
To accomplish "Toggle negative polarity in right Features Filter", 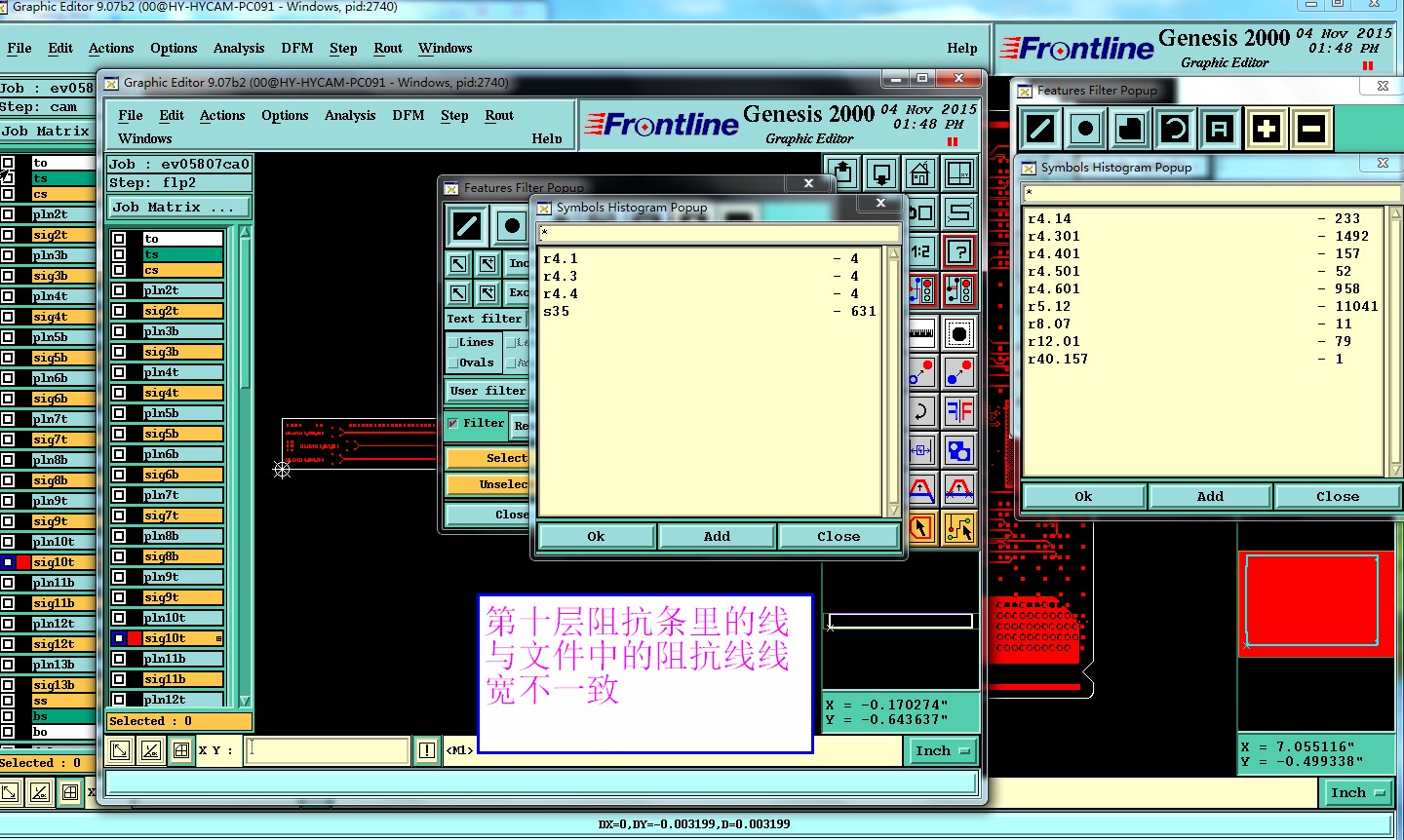I will coord(1311,129).
